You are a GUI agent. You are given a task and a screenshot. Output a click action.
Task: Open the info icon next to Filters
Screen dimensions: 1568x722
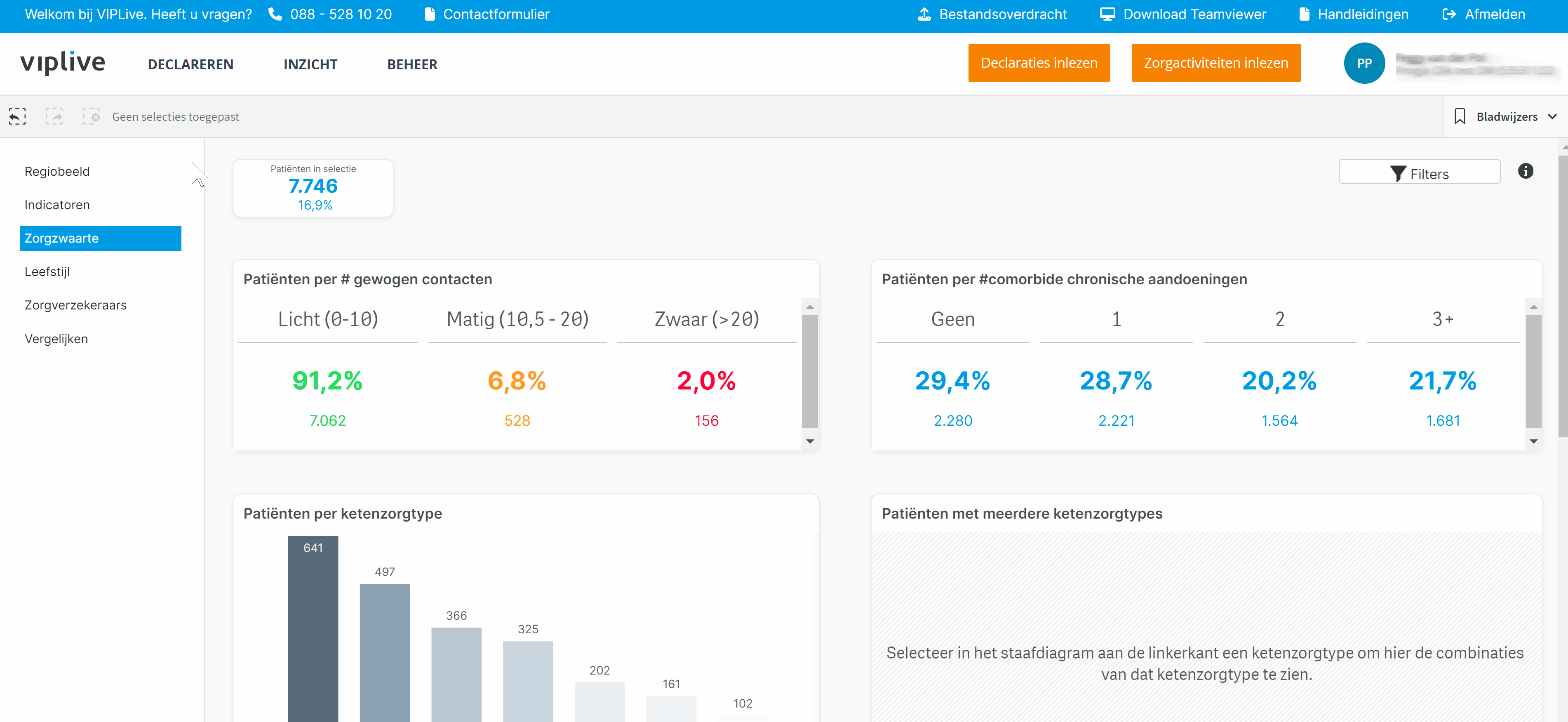pyautogui.click(x=1526, y=171)
